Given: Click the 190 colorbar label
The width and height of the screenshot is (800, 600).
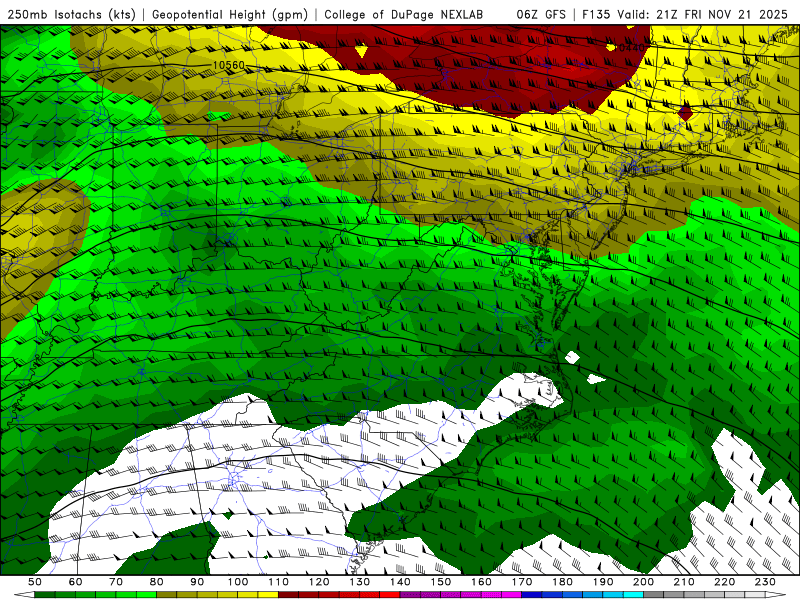Looking at the screenshot, I should point(603,582).
